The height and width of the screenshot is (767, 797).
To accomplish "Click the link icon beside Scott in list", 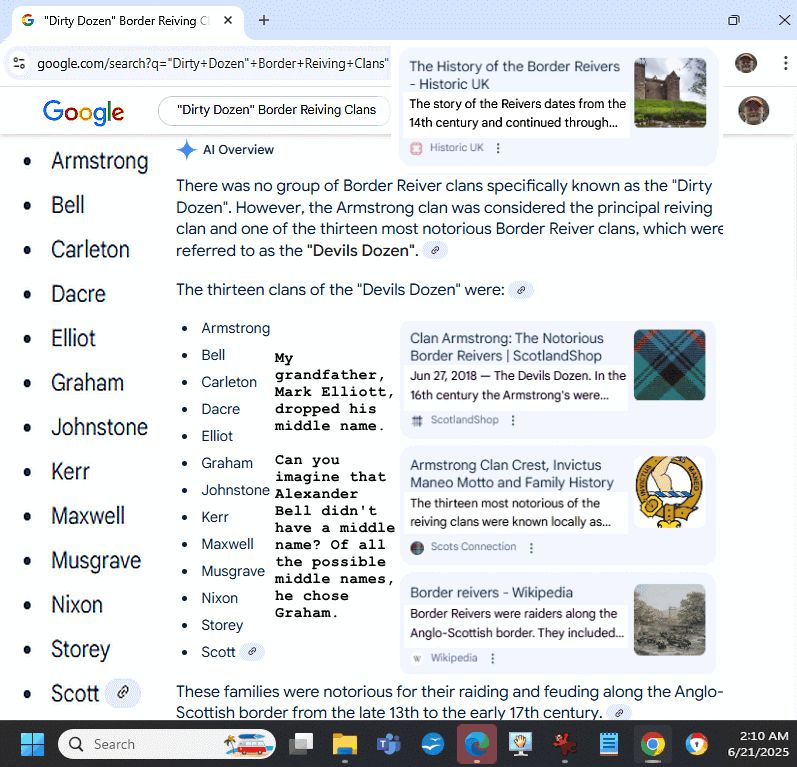I will click(x=252, y=652).
